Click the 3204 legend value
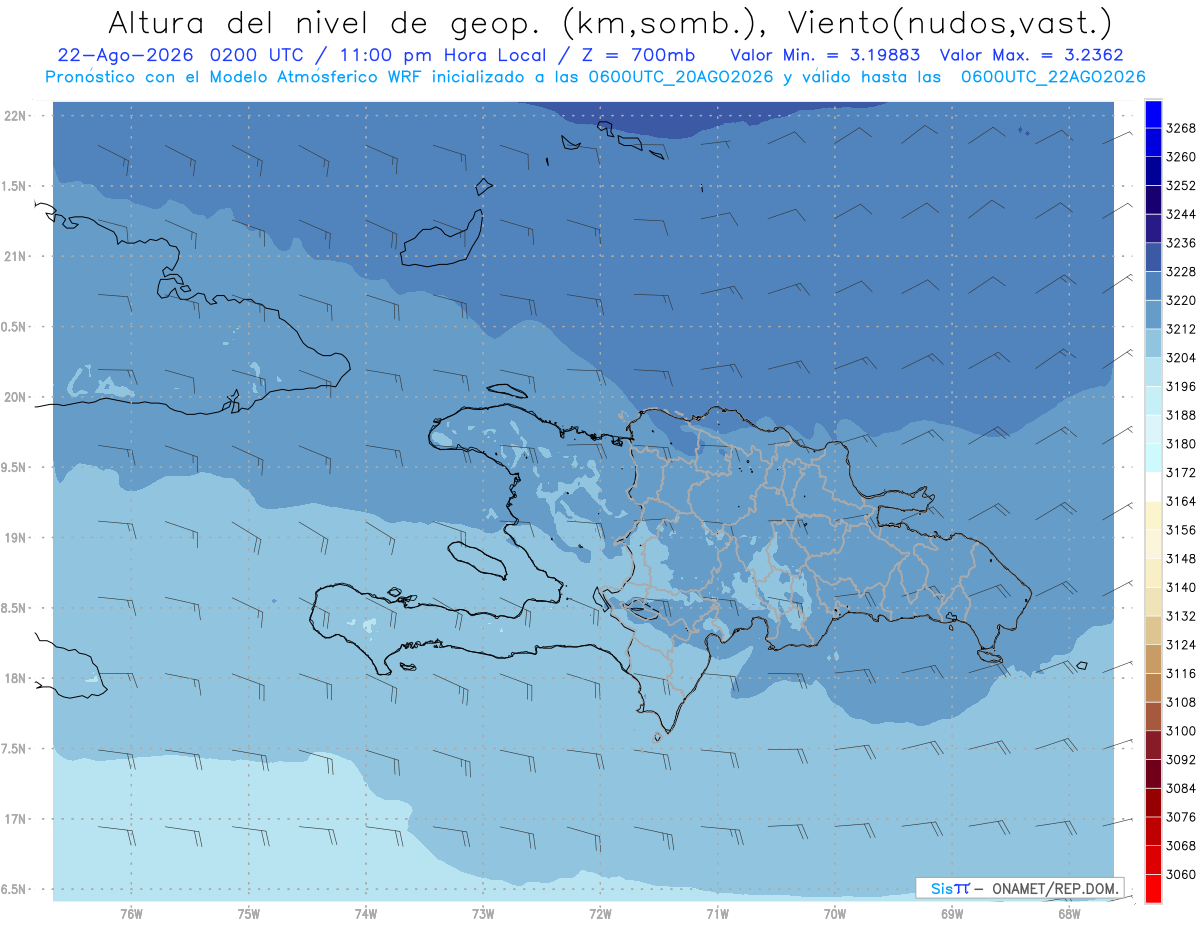Screen dimensions: 1200x927 [x=1181, y=358]
